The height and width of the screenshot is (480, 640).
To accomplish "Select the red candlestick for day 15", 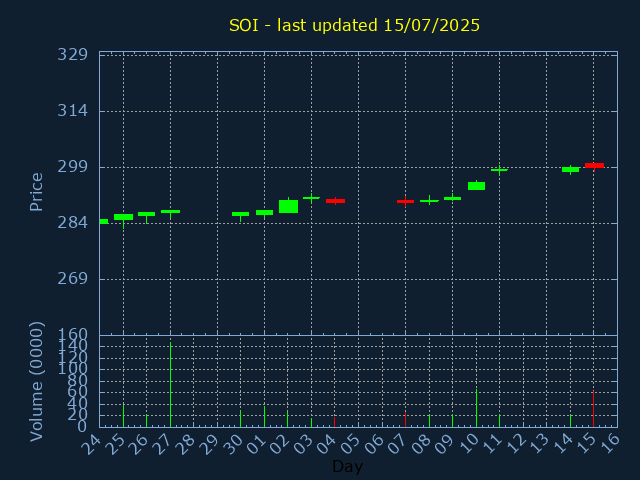I will tap(594, 165).
